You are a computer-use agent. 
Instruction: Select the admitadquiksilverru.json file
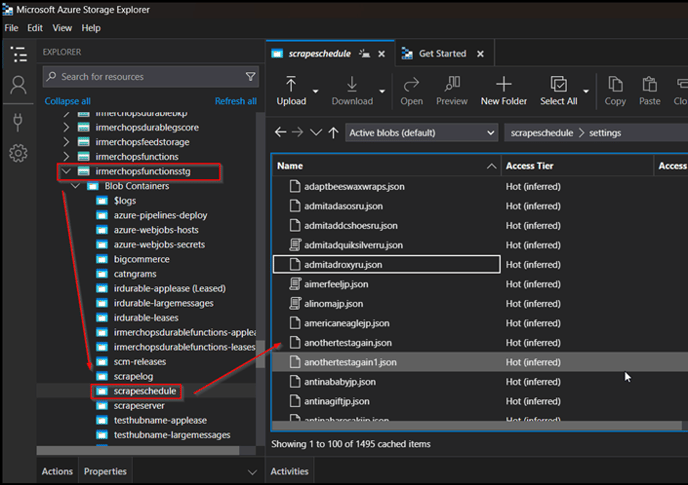pos(353,245)
